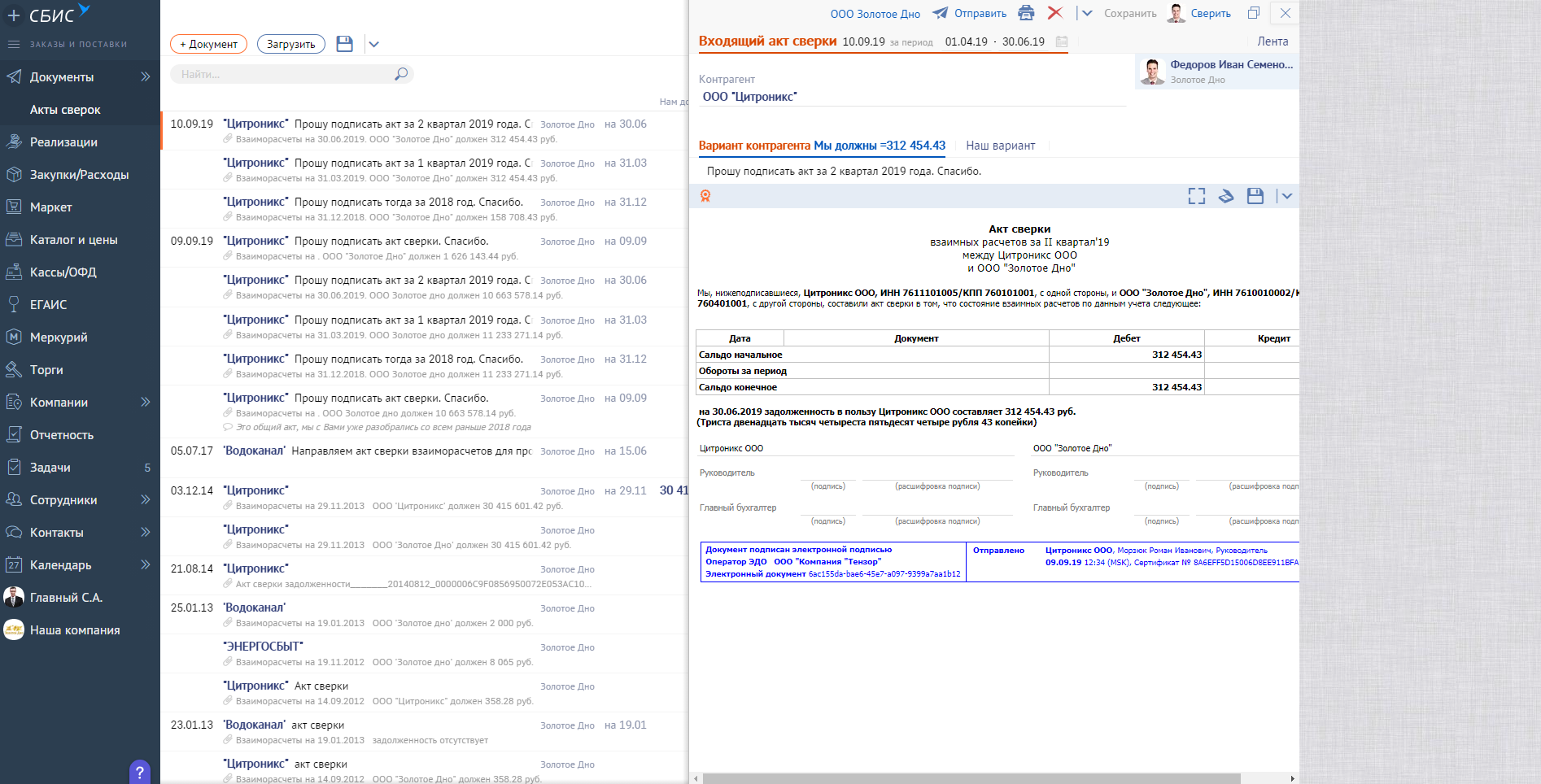Edit the period start date 01.04.19
Image resolution: width=1541 pixels, height=784 pixels.
967,41
